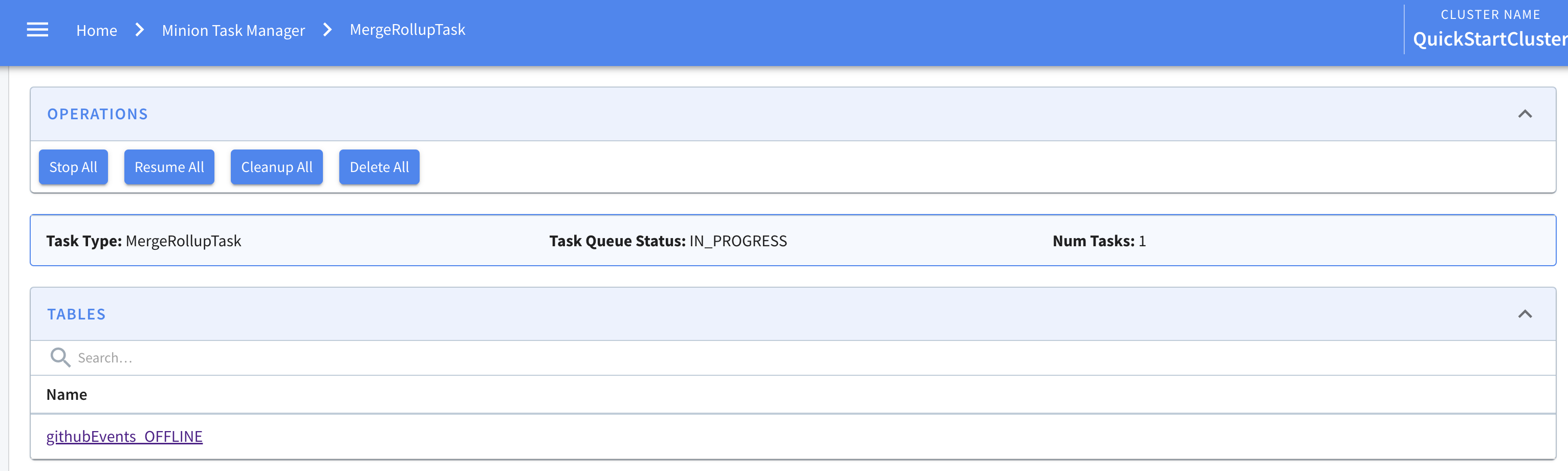The height and width of the screenshot is (471, 1568).
Task: Click the chevron before MergeRollupTask breadcrumb
Action: click(328, 30)
